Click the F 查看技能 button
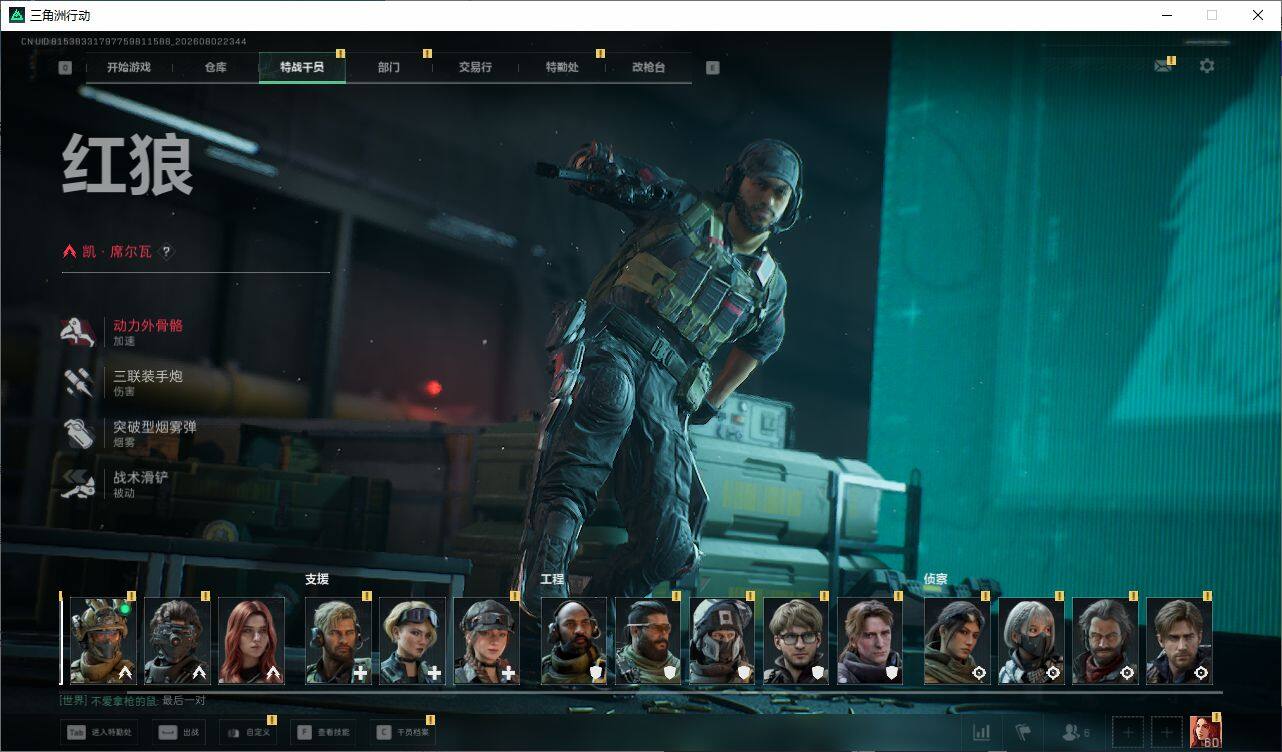The width and height of the screenshot is (1282, 752). 323,733
